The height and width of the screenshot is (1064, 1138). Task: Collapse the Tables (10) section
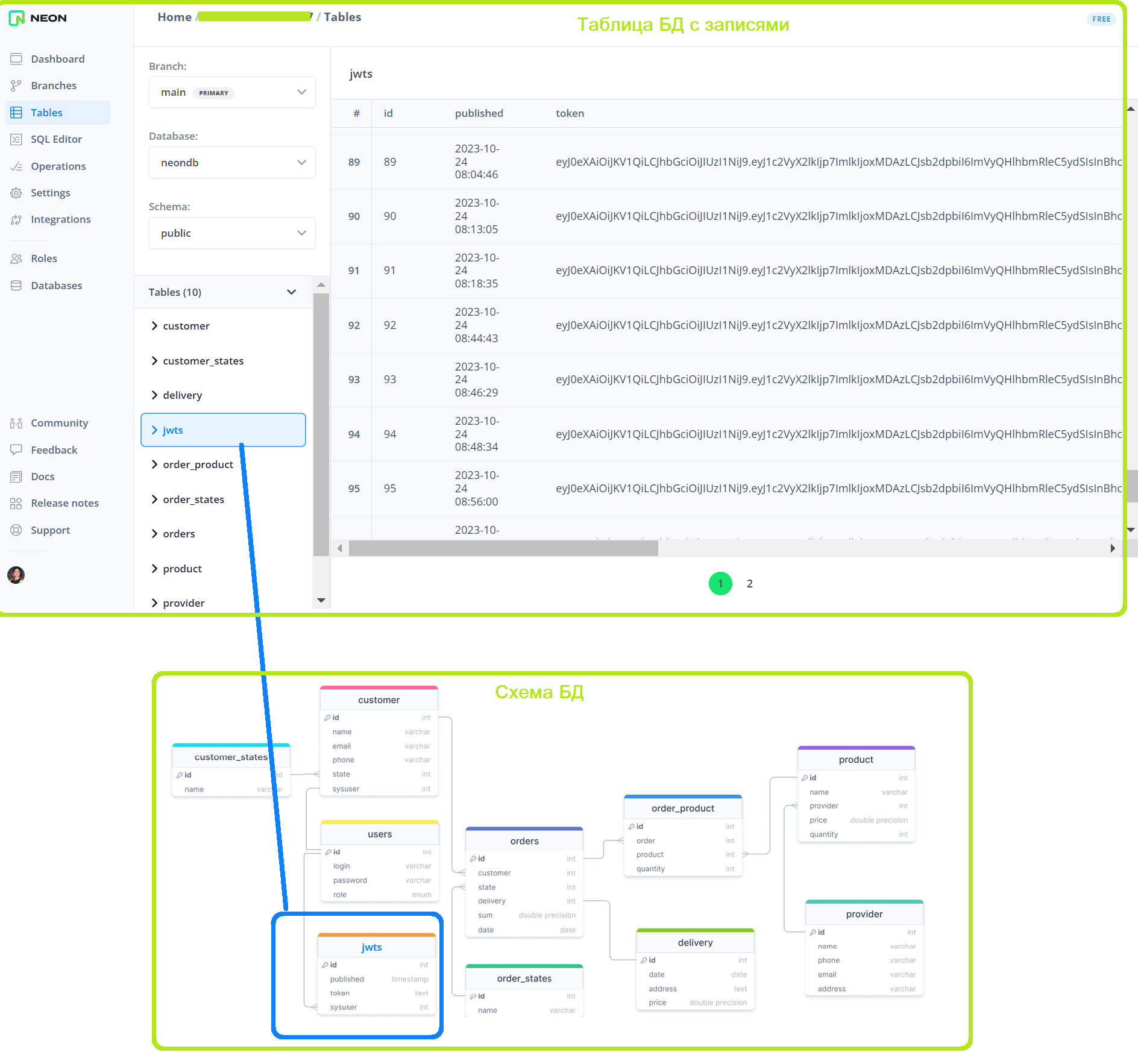(291, 292)
